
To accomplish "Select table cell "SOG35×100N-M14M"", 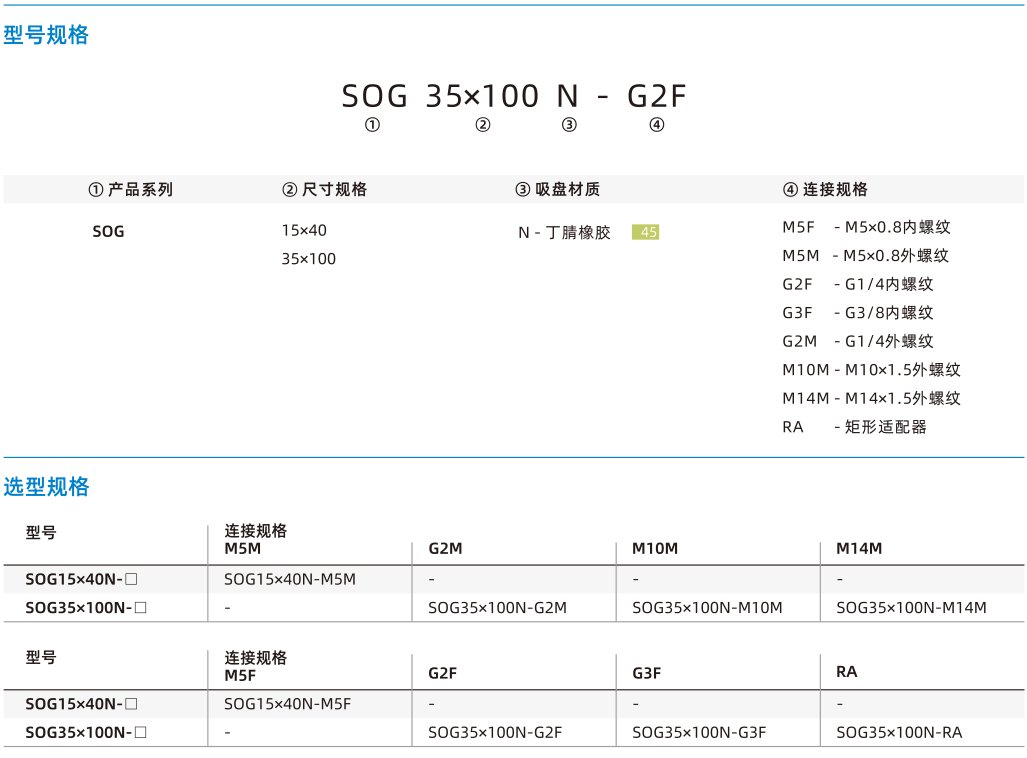I will tap(912, 608).
